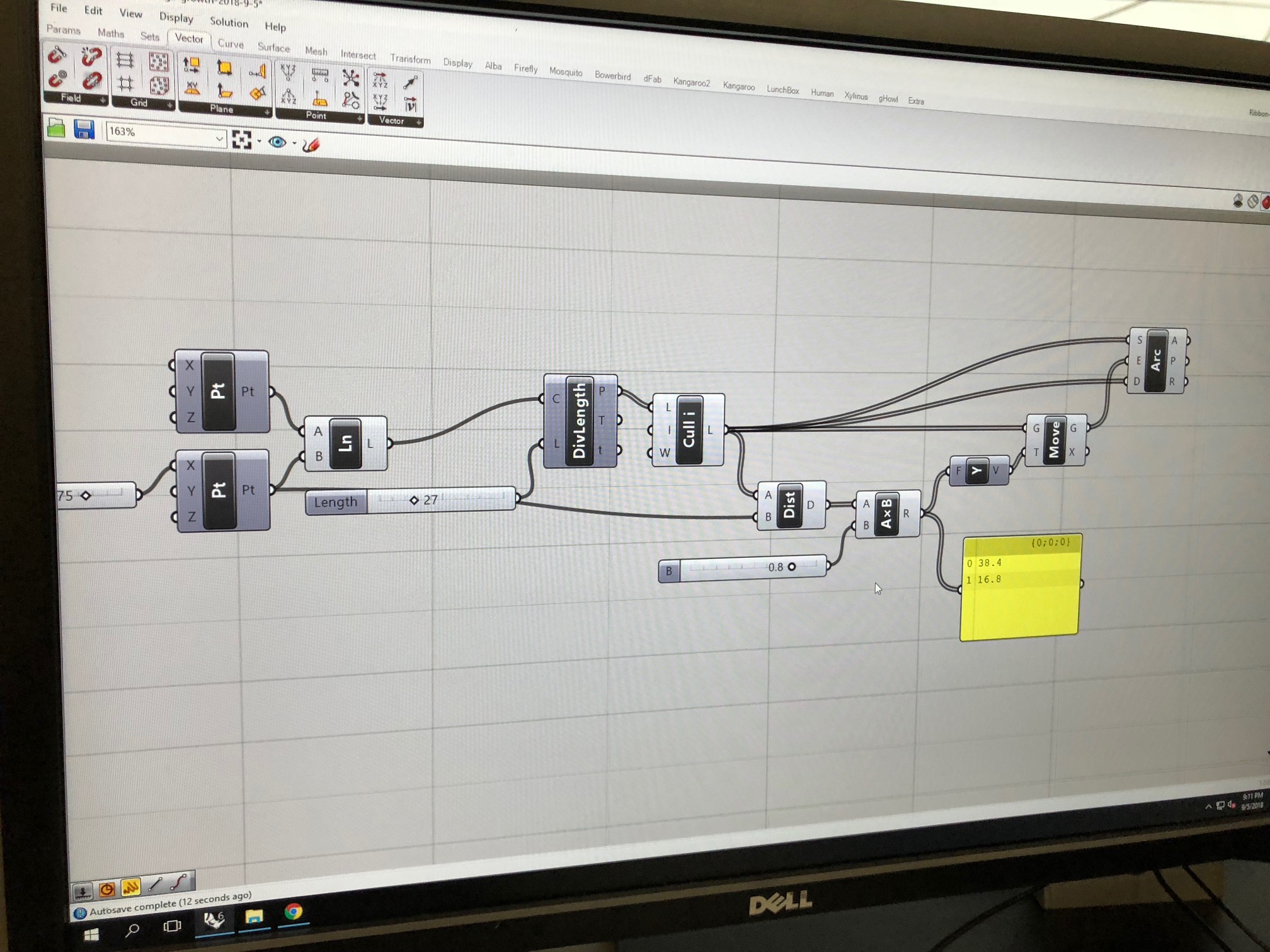This screenshot has width=1270, height=952.
Task: Click the green Open File folder icon
Action: [56, 128]
